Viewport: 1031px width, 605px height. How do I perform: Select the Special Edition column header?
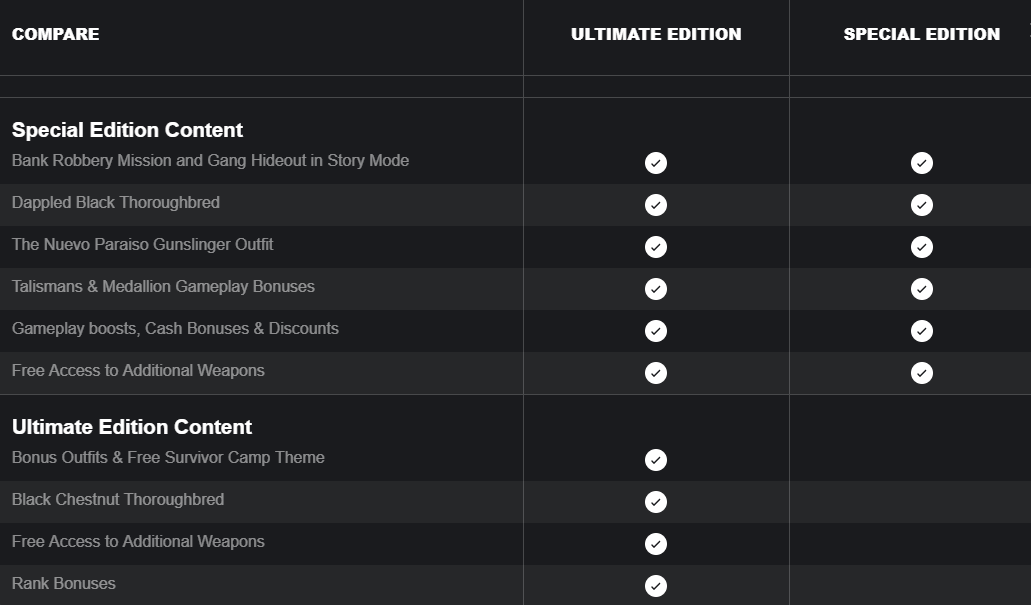coord(922,34)
